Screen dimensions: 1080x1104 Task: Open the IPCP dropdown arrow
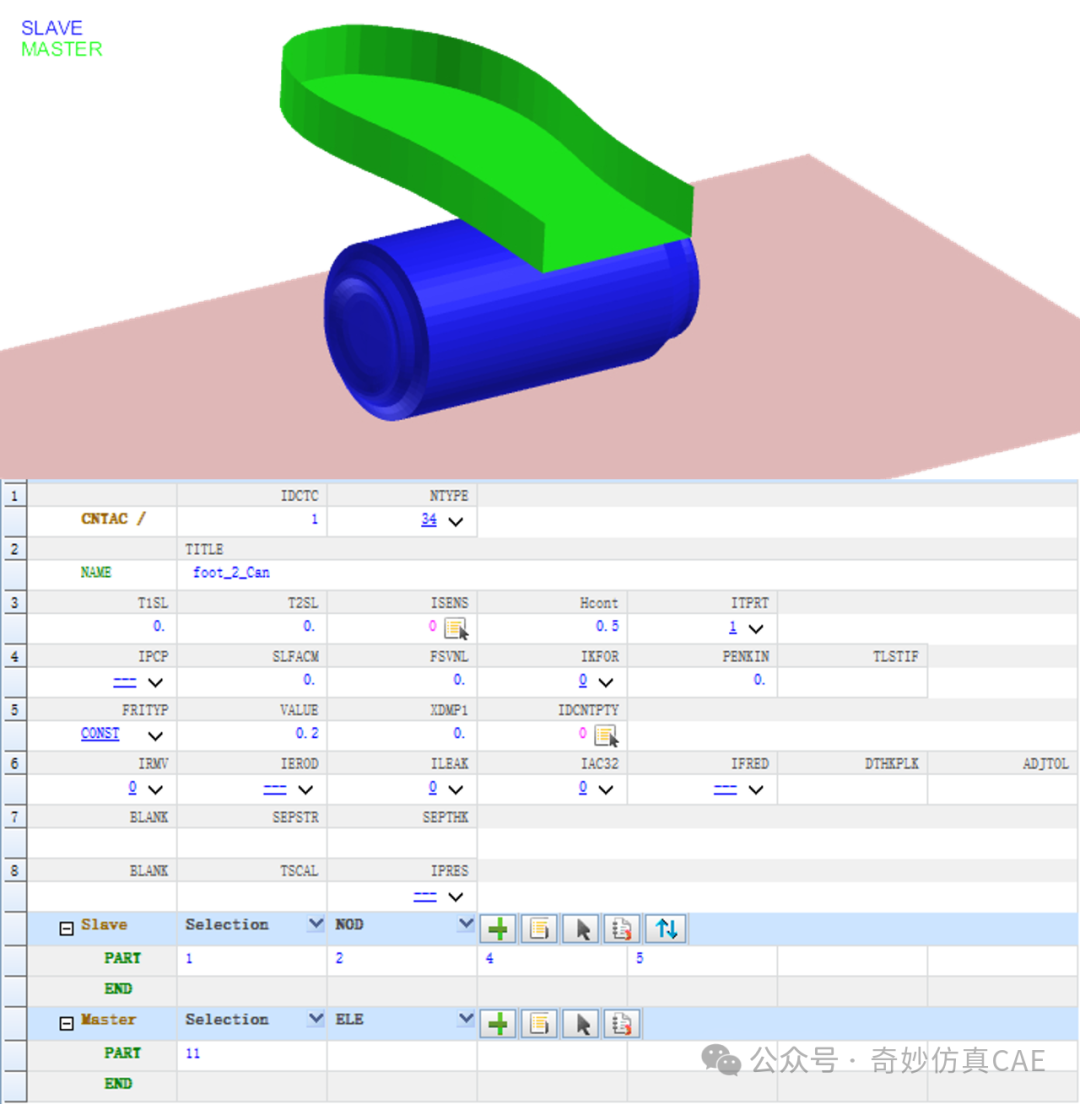point(156,682)
